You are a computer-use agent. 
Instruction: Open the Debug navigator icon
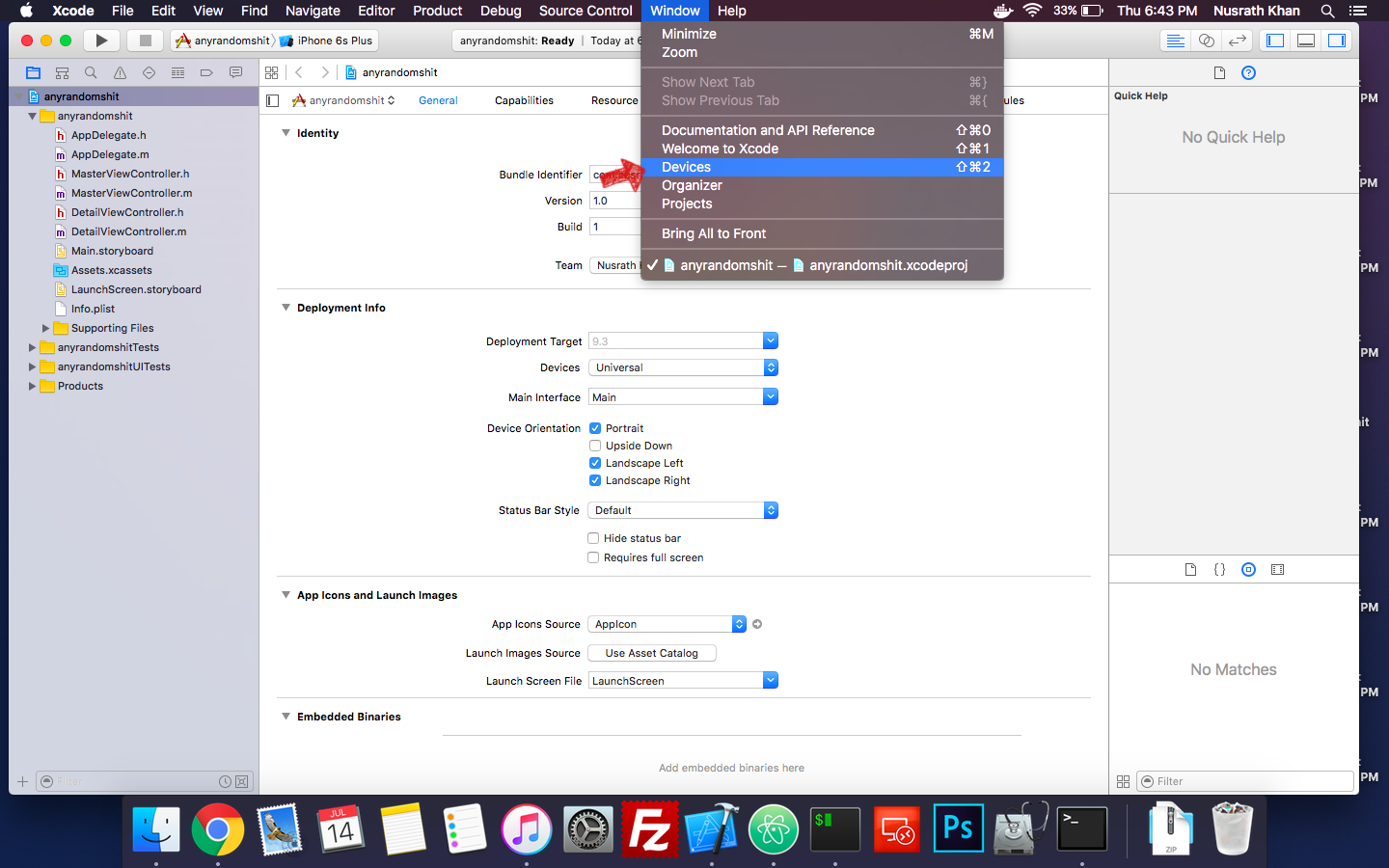point(177,72)
